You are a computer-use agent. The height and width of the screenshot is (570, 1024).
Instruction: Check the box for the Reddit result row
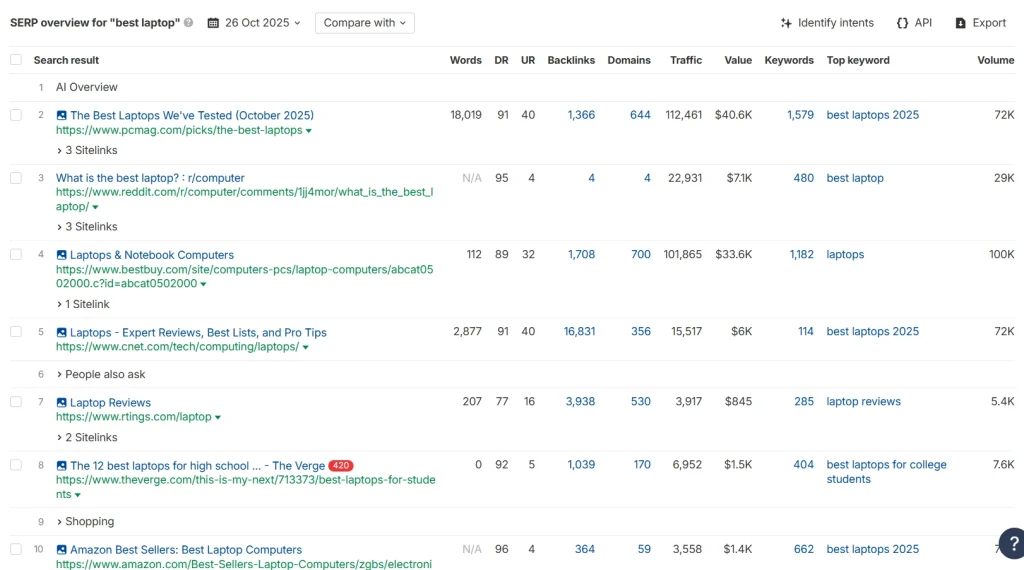click(x=16, y=178)
